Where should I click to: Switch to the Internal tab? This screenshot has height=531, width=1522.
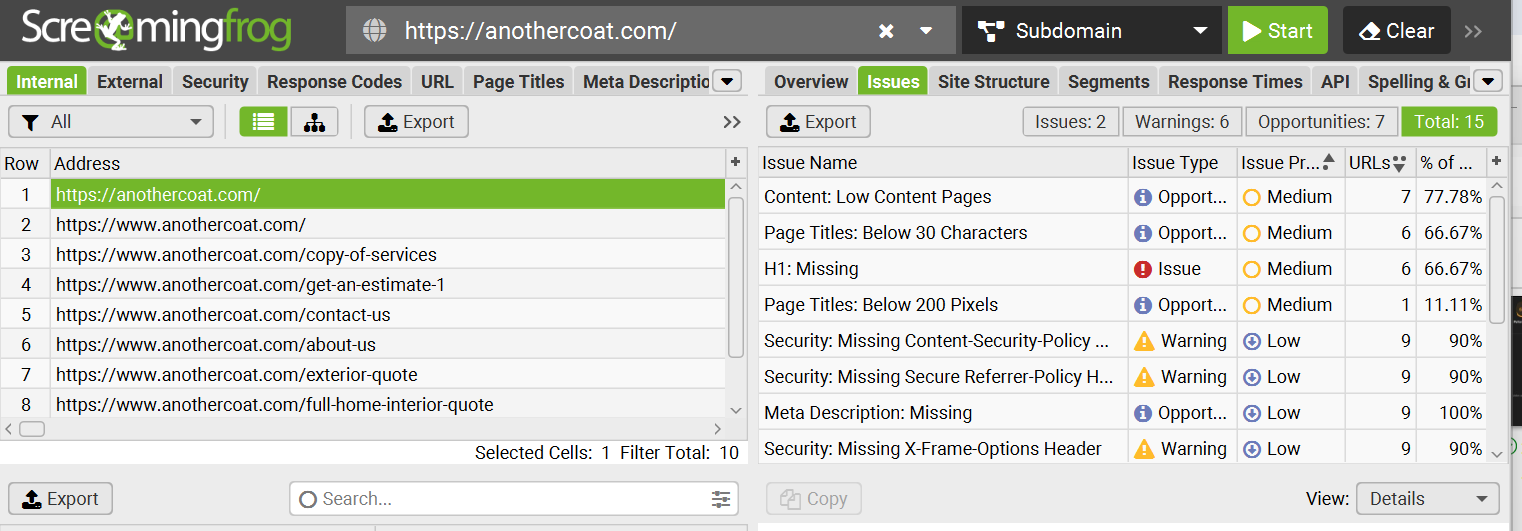click(x=47, y=81)
